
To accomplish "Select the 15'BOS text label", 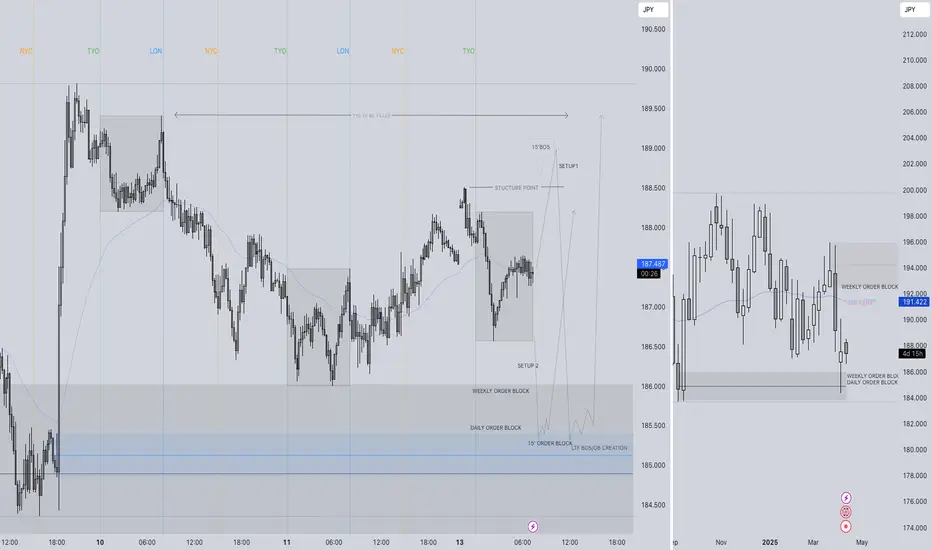I will pos(541,147).
